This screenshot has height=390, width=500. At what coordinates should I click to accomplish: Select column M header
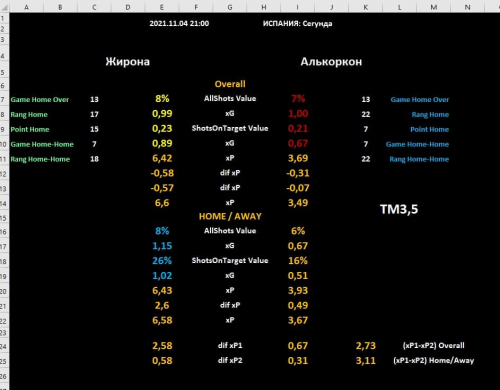tap(434, 7)
